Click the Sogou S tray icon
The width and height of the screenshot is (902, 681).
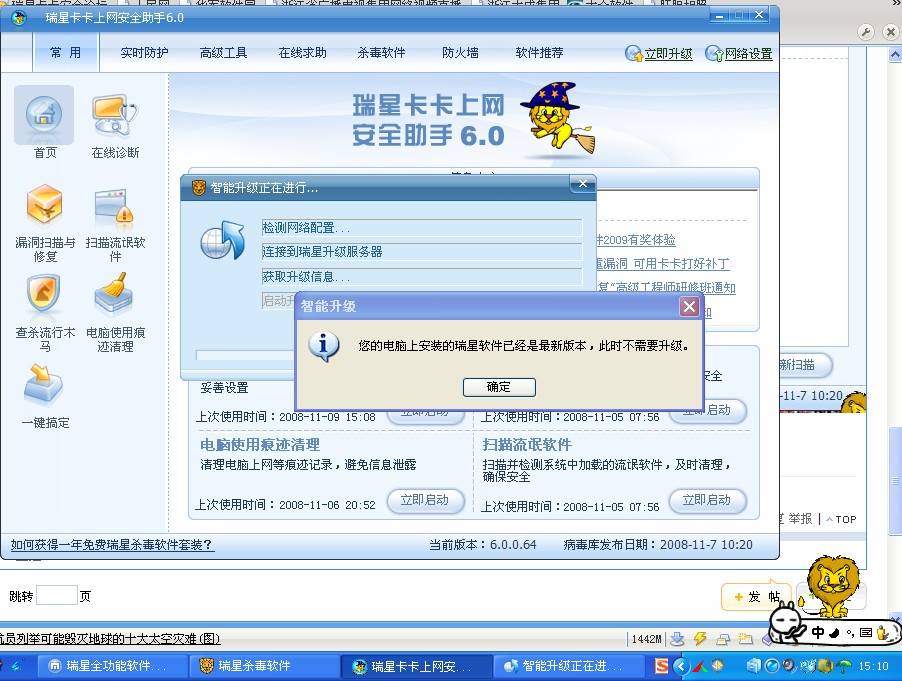662,666
